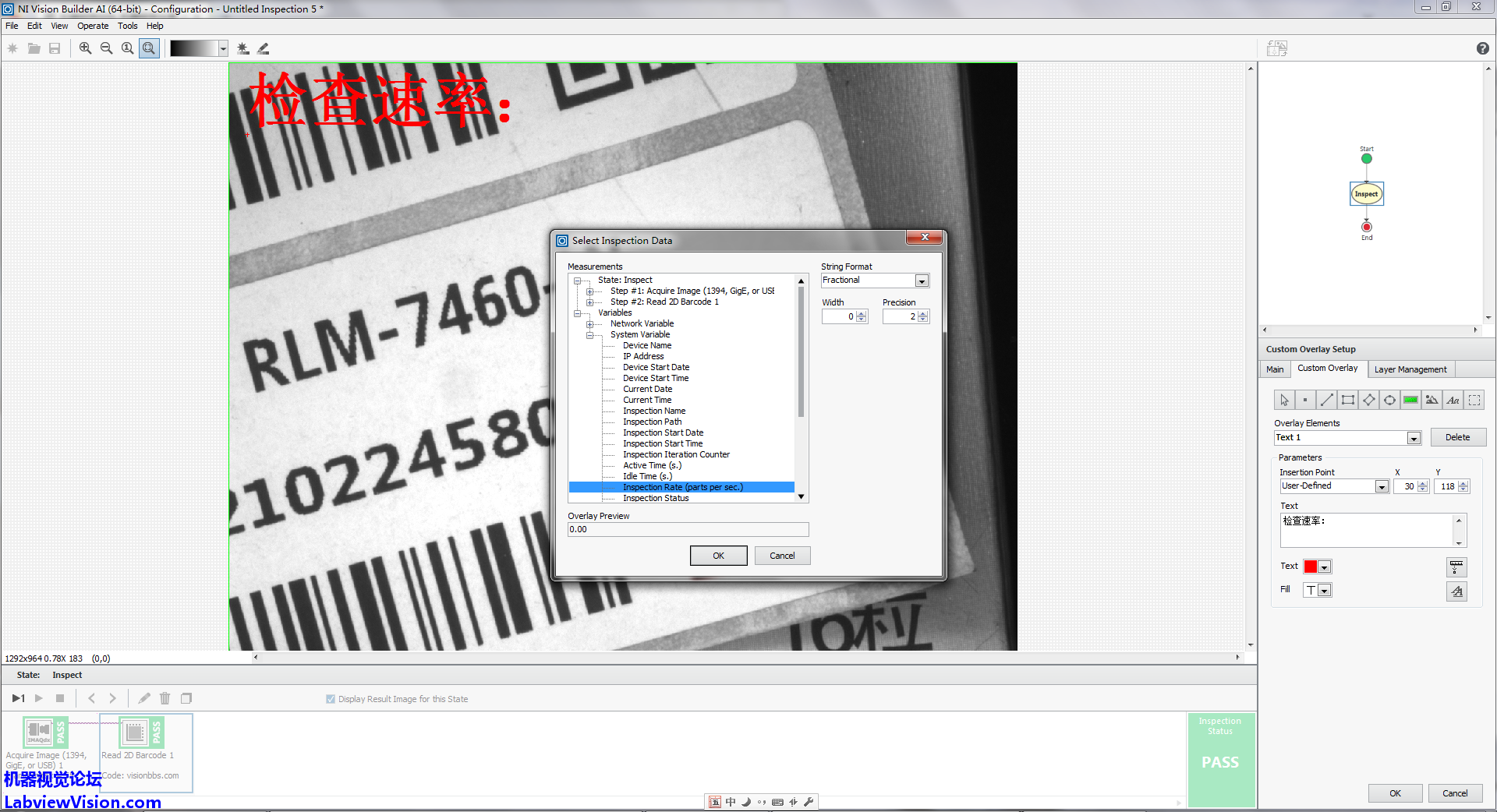Click the Delete overlay element button
The height and width of the screenshot is (812, 1497).
pyautogui.click(x=1457, y=438)
